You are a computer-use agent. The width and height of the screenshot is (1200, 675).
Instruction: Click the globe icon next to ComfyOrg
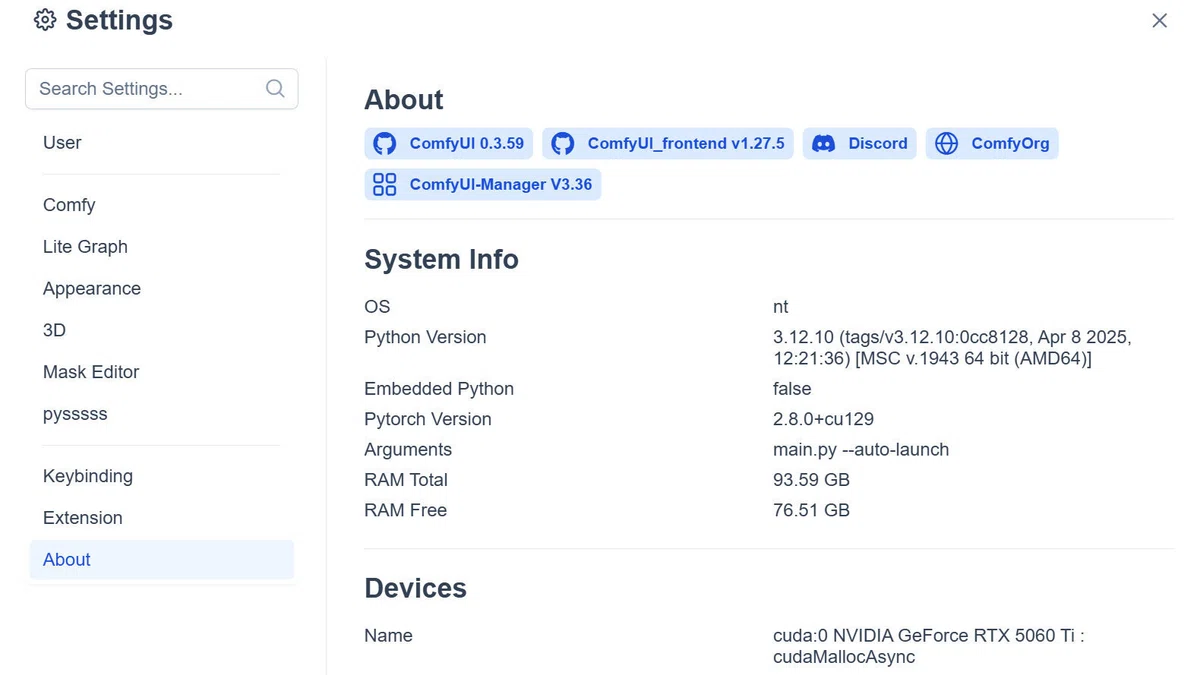pos(946,144)
